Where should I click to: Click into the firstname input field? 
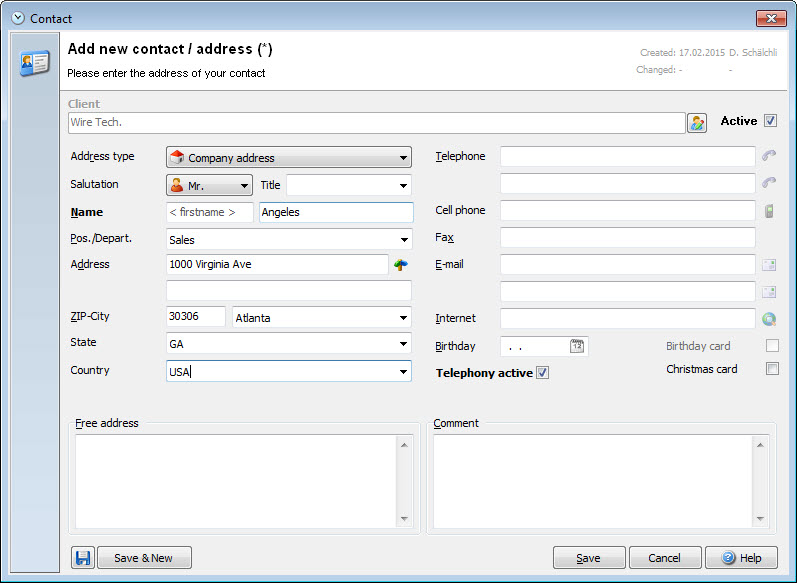209,212
